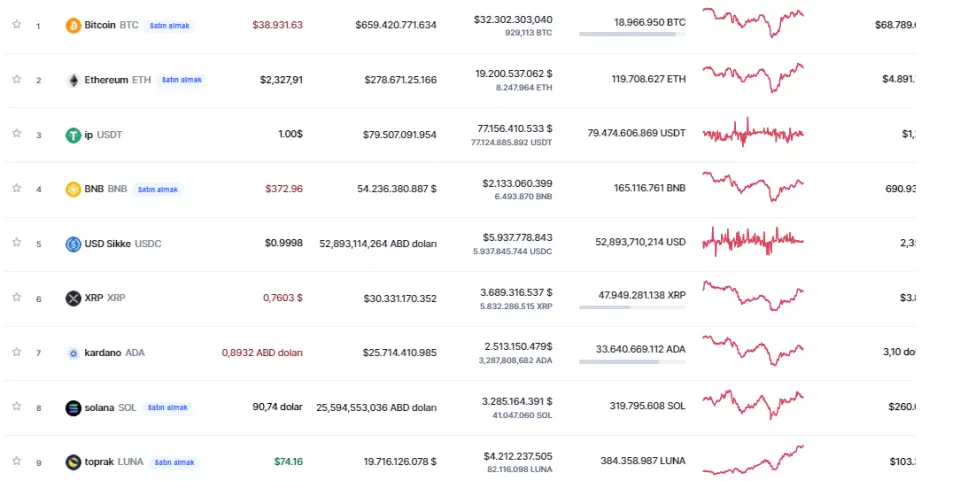Click the black XRP coin logo
Viewport: 960px width, 481px height.
coord(73,298)
